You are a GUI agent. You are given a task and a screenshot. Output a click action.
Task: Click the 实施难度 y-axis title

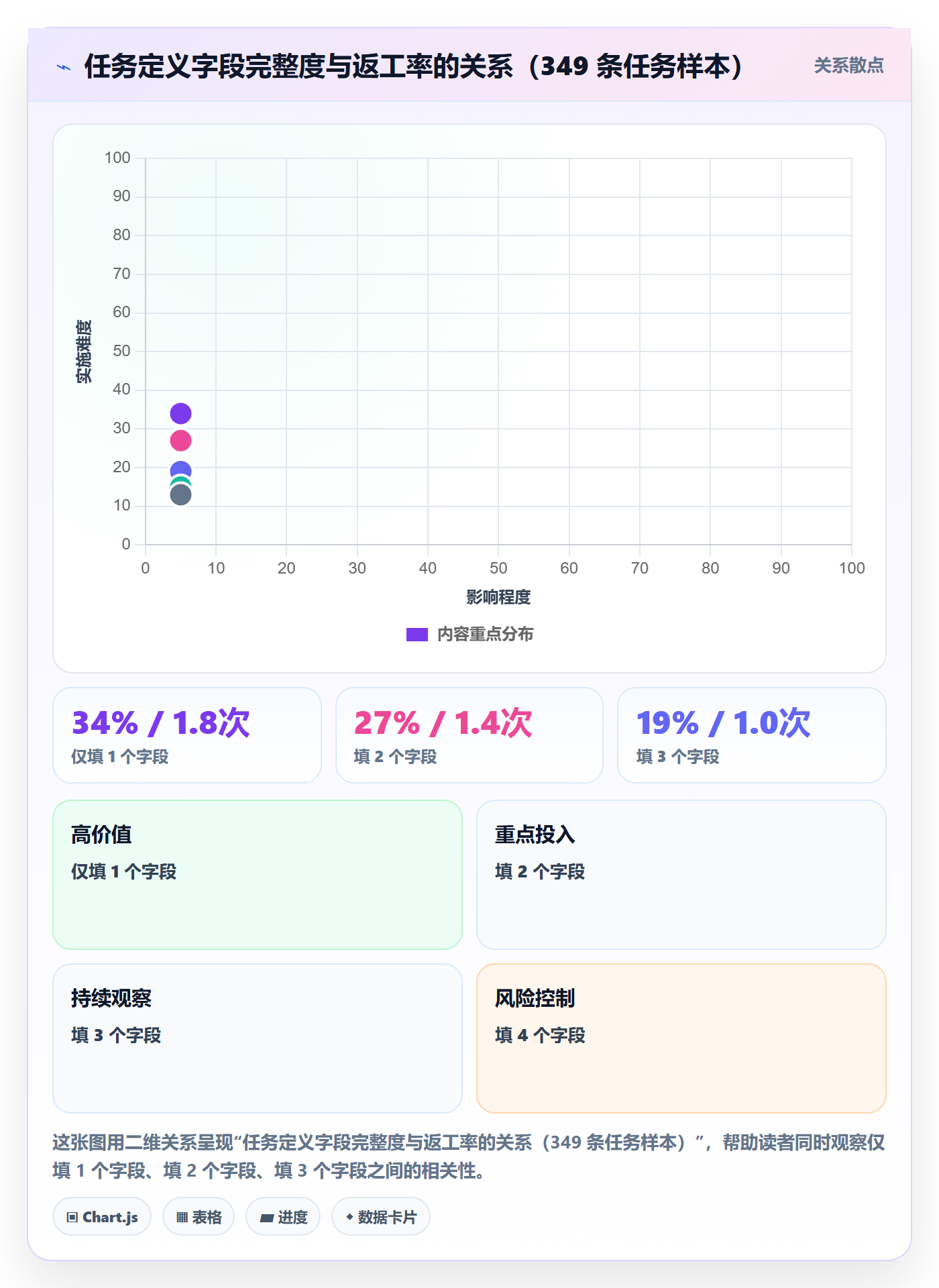[84, 352]
